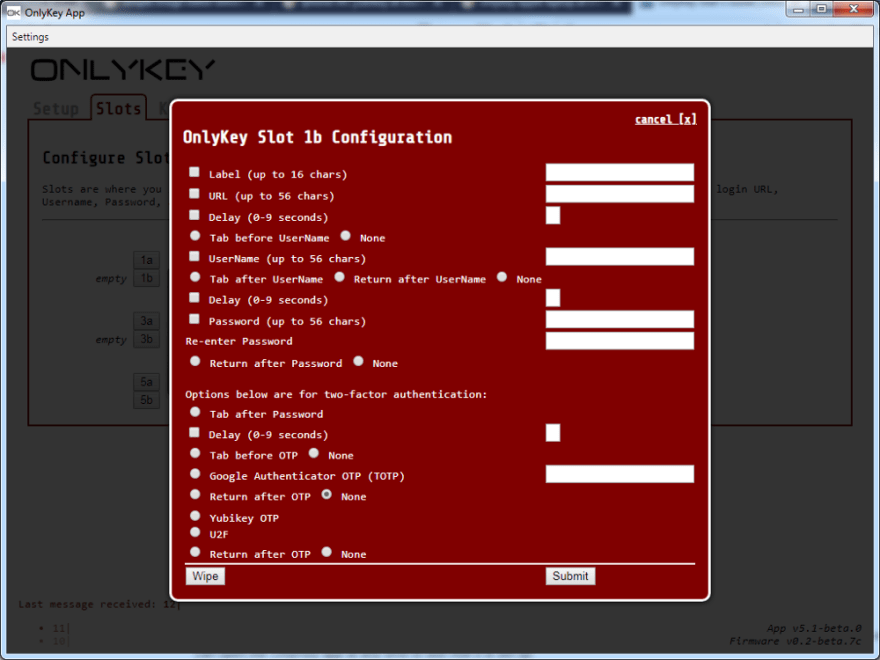880x660 pixels.
Task: Close dialog with cancel [x] link
Action: point(666,120)
